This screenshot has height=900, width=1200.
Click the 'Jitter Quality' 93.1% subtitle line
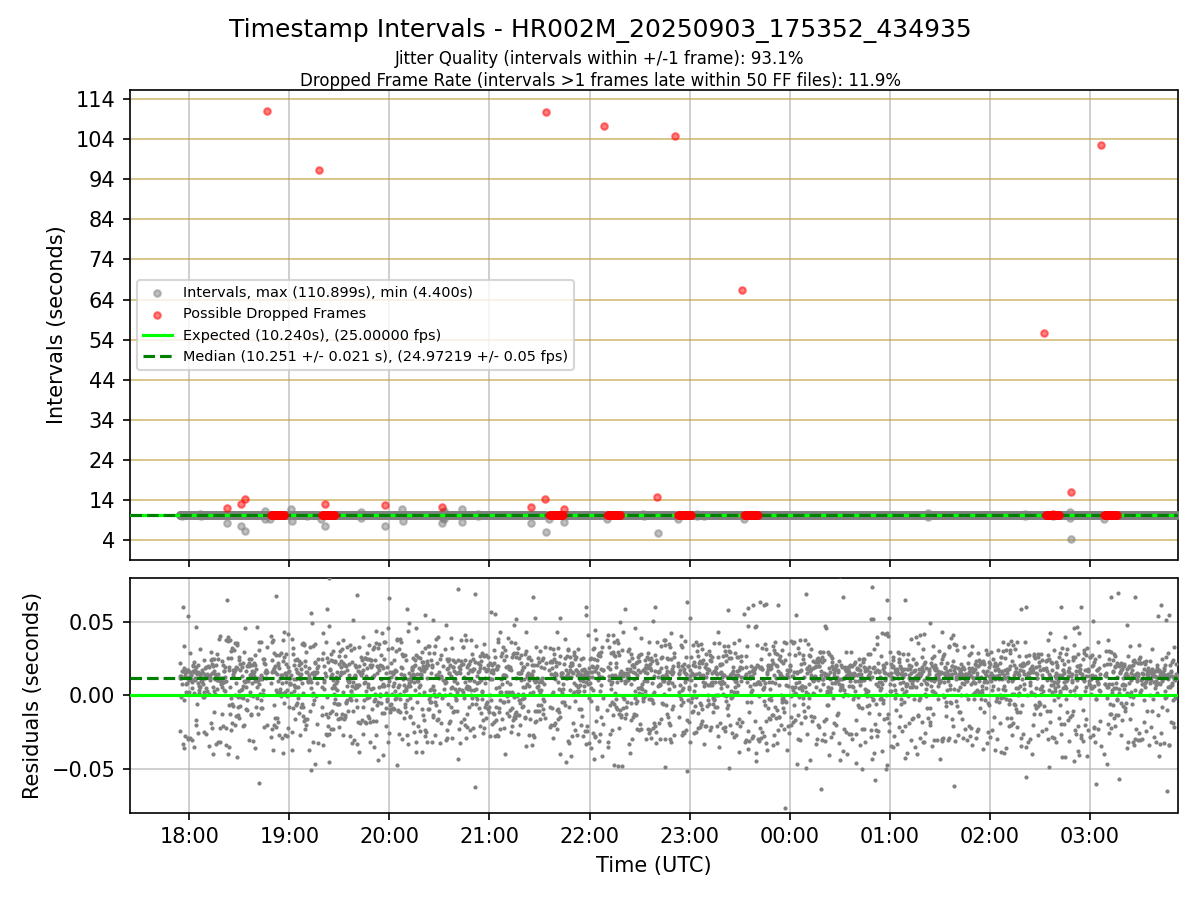(x=599, y=59)
